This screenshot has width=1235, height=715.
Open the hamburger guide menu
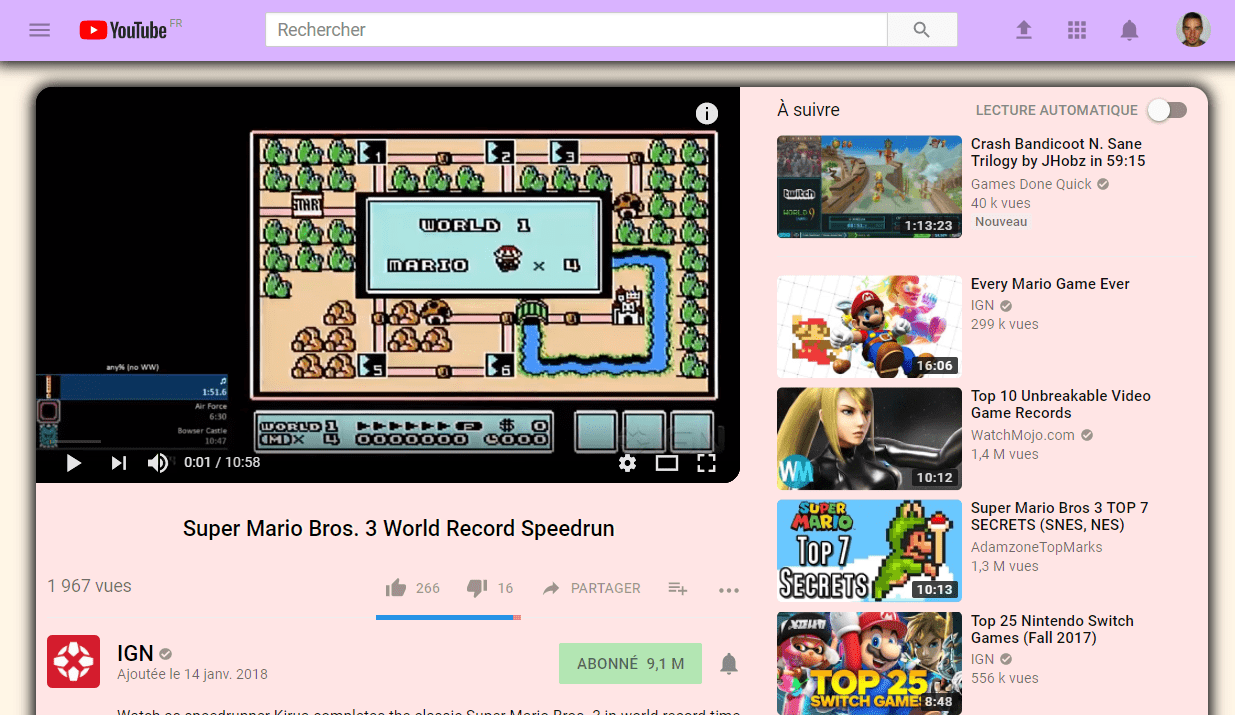39,30
